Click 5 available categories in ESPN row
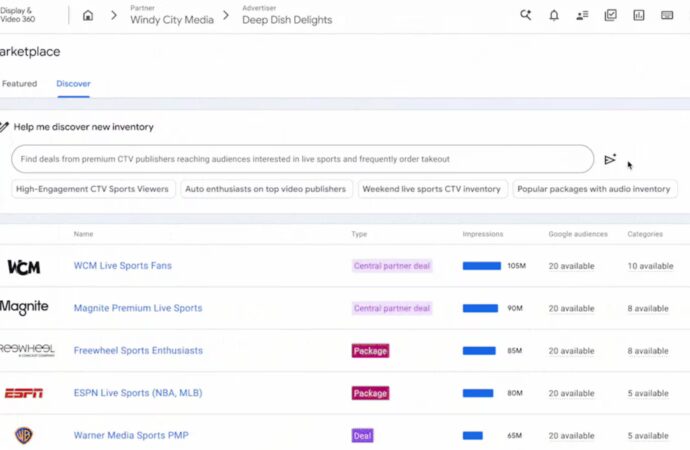The height and width of the screenshot is (450, 690). point(648,393)
